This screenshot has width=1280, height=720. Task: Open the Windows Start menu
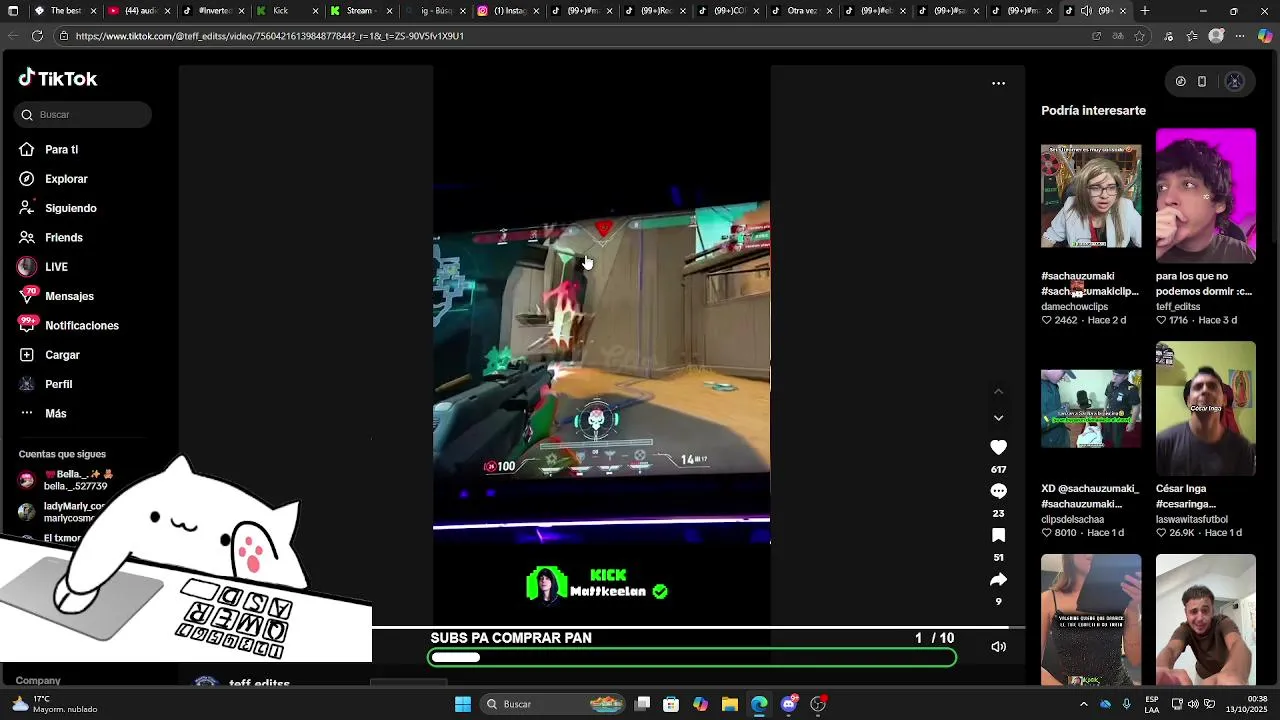463,704
